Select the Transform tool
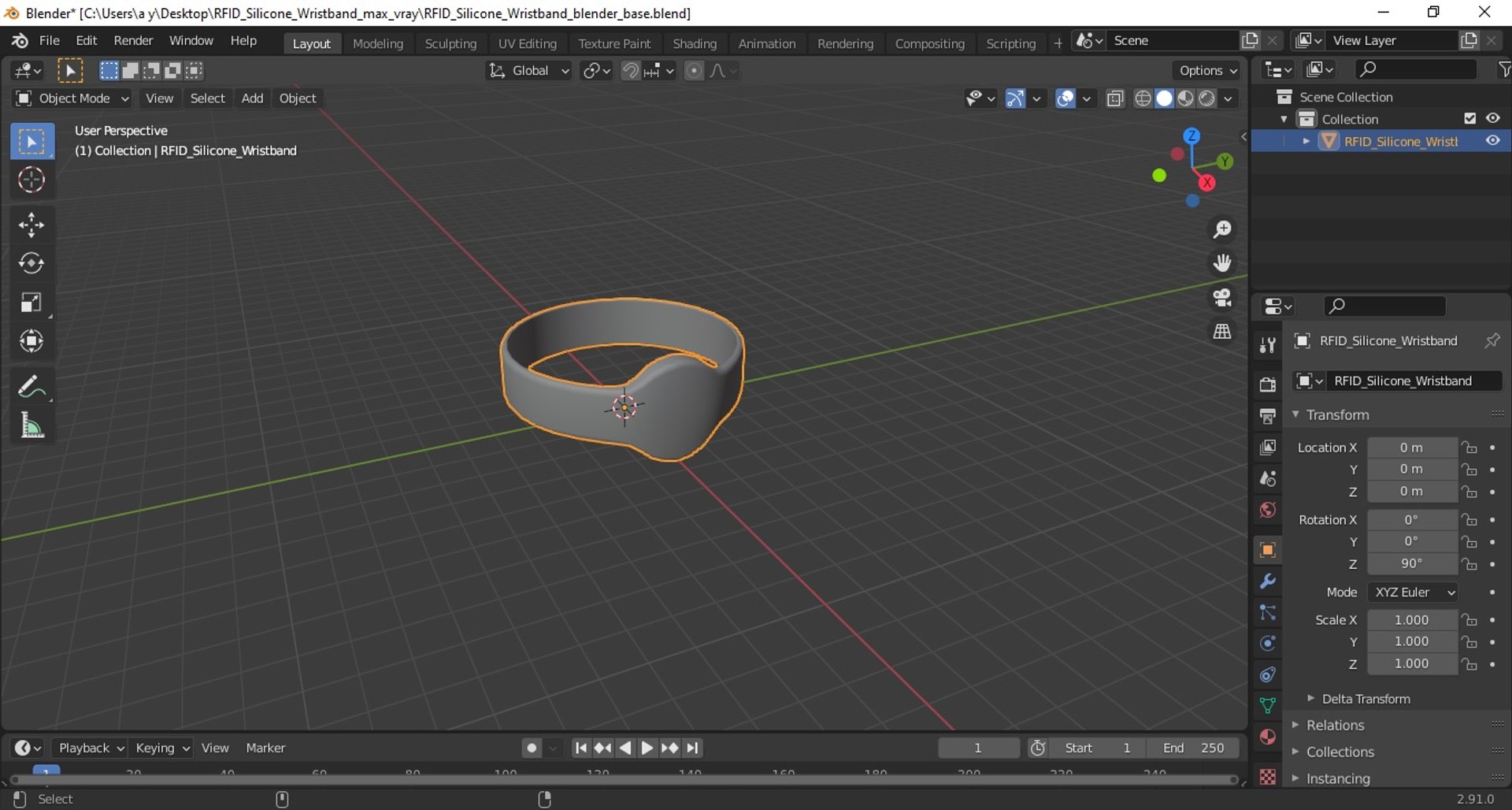Screen dimensions: 1512x810 coord(31,341)
